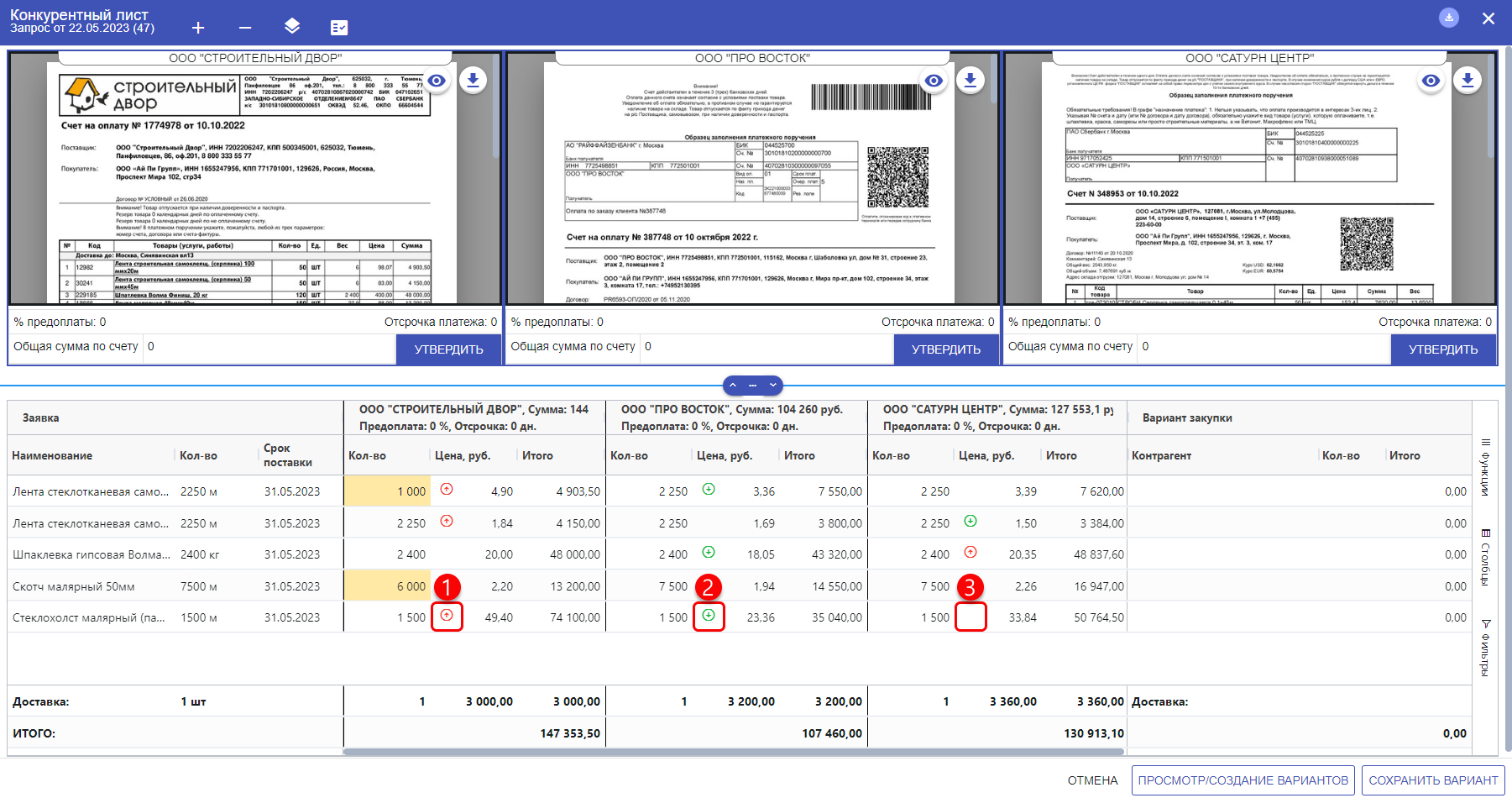Click Заявка group header
The height and width of the screenshot is (798, 1512).
(x=40, y=417)
